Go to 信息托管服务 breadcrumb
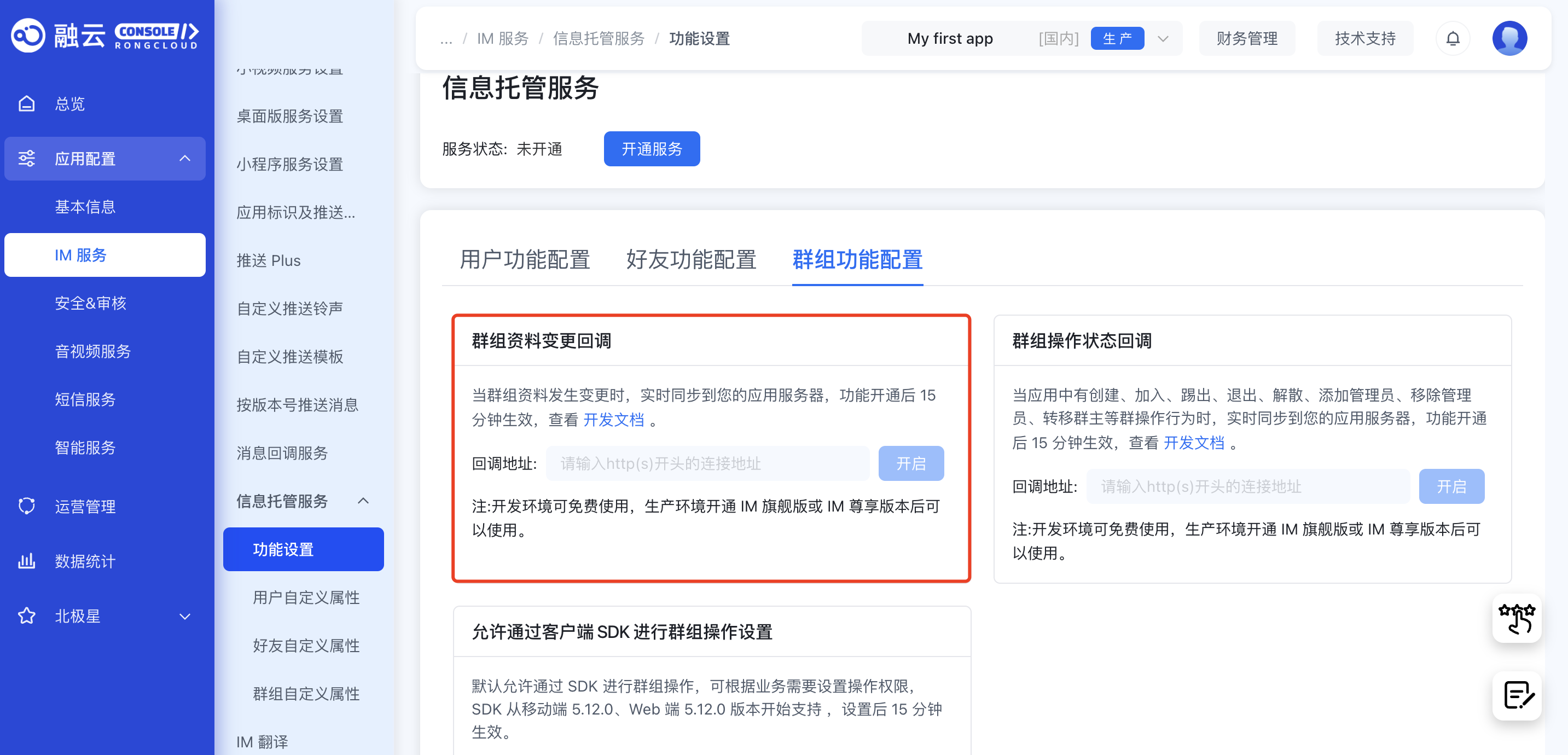 599,38
